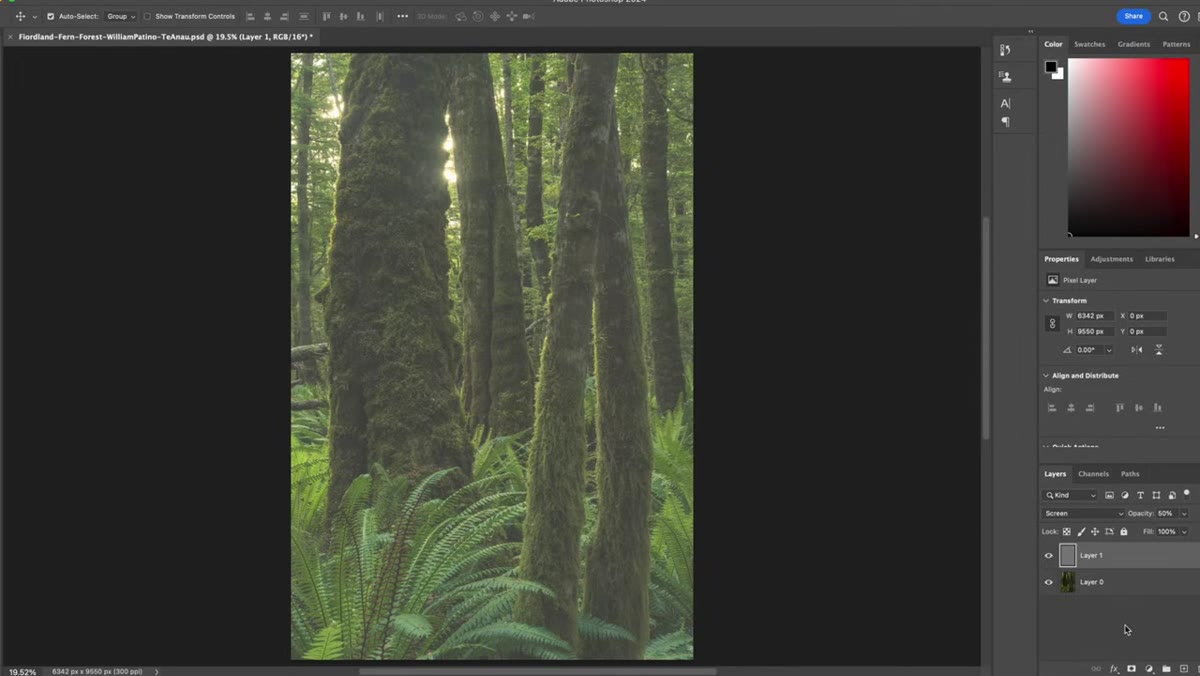Align horizontal centers in options bar
This screenshot has width=1200, height=676.
click(267, 16)
